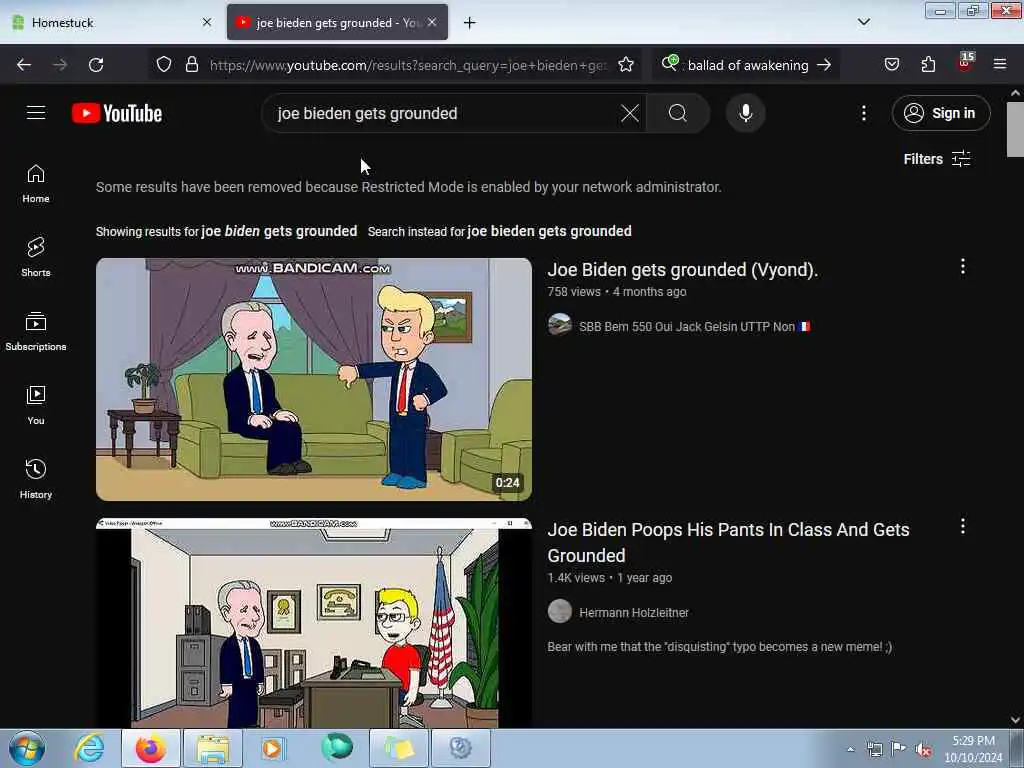The image size is (1024, 768).
Task: Click showing results for joe biden gets grounded
Action: [279, 231]
